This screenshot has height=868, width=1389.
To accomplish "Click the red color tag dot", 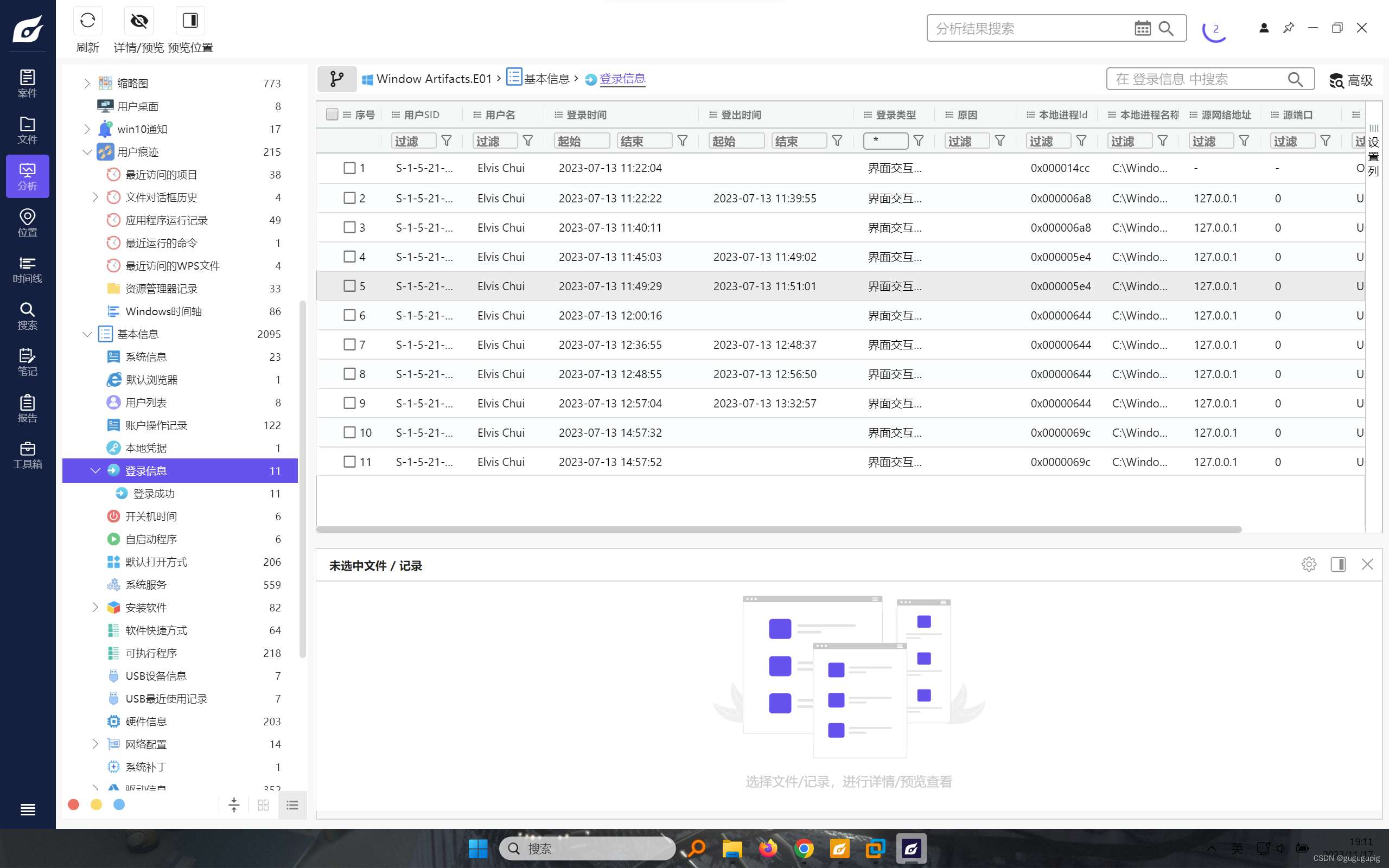I will tap(73, 805).
